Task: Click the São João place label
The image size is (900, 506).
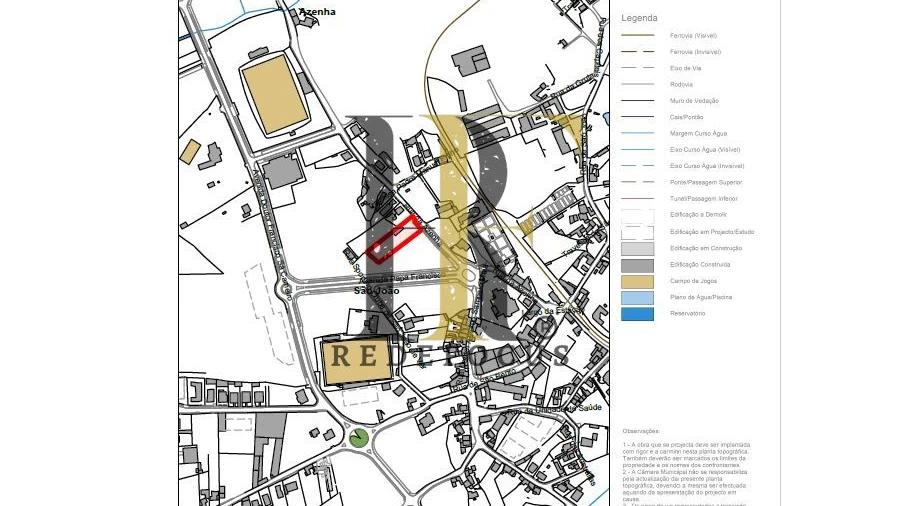Action: click(x=376, y=290)
